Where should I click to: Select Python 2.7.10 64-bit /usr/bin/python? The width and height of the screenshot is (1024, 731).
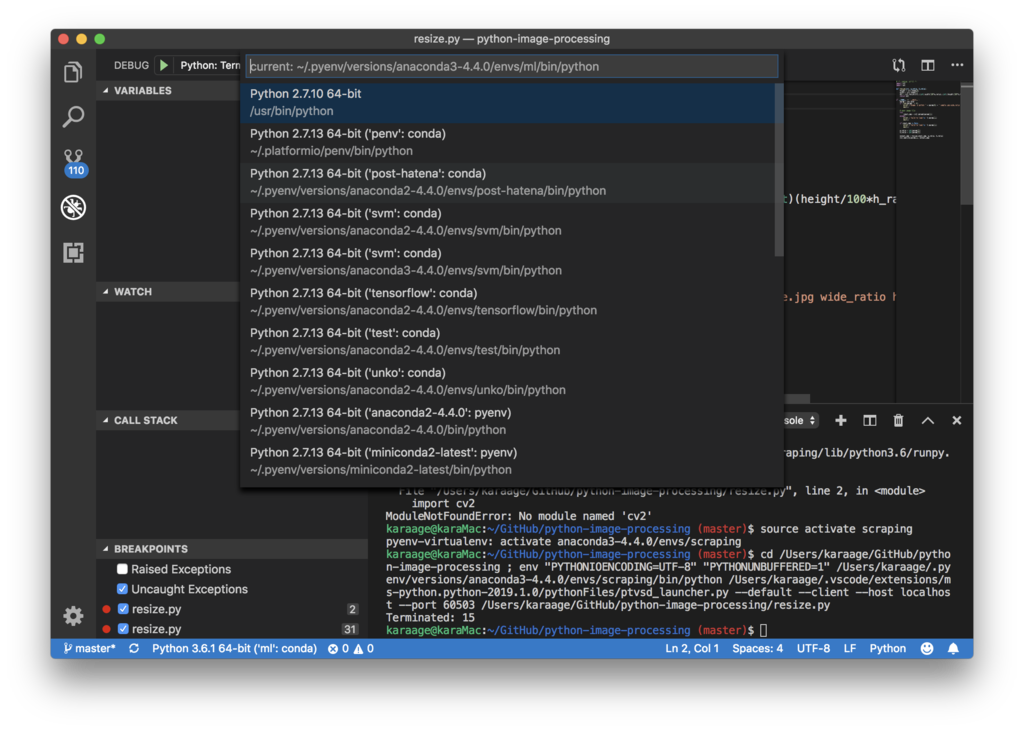[508, 103]
